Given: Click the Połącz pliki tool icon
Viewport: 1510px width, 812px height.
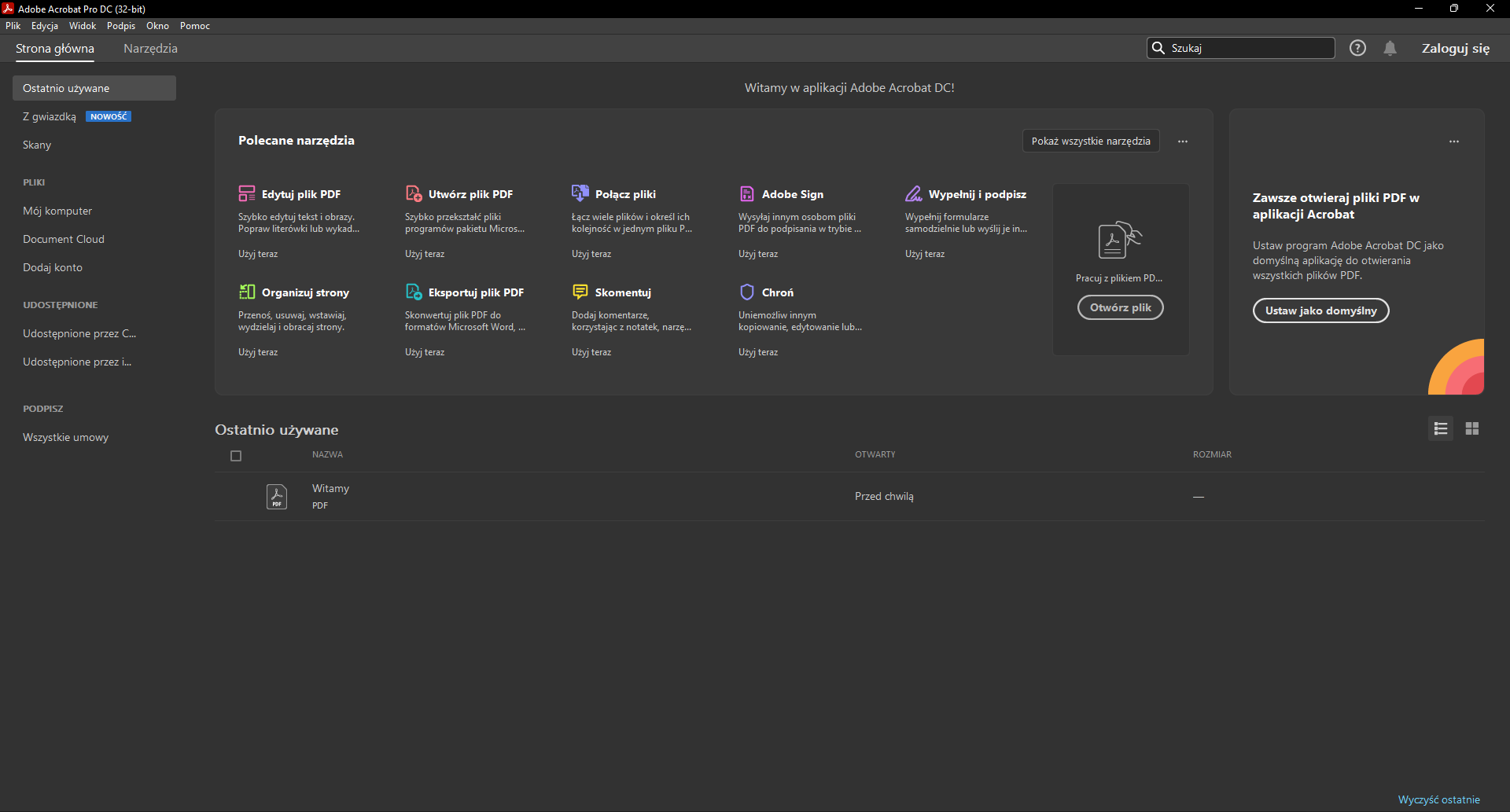Looking at the screenshot, I should pos(580,193).
